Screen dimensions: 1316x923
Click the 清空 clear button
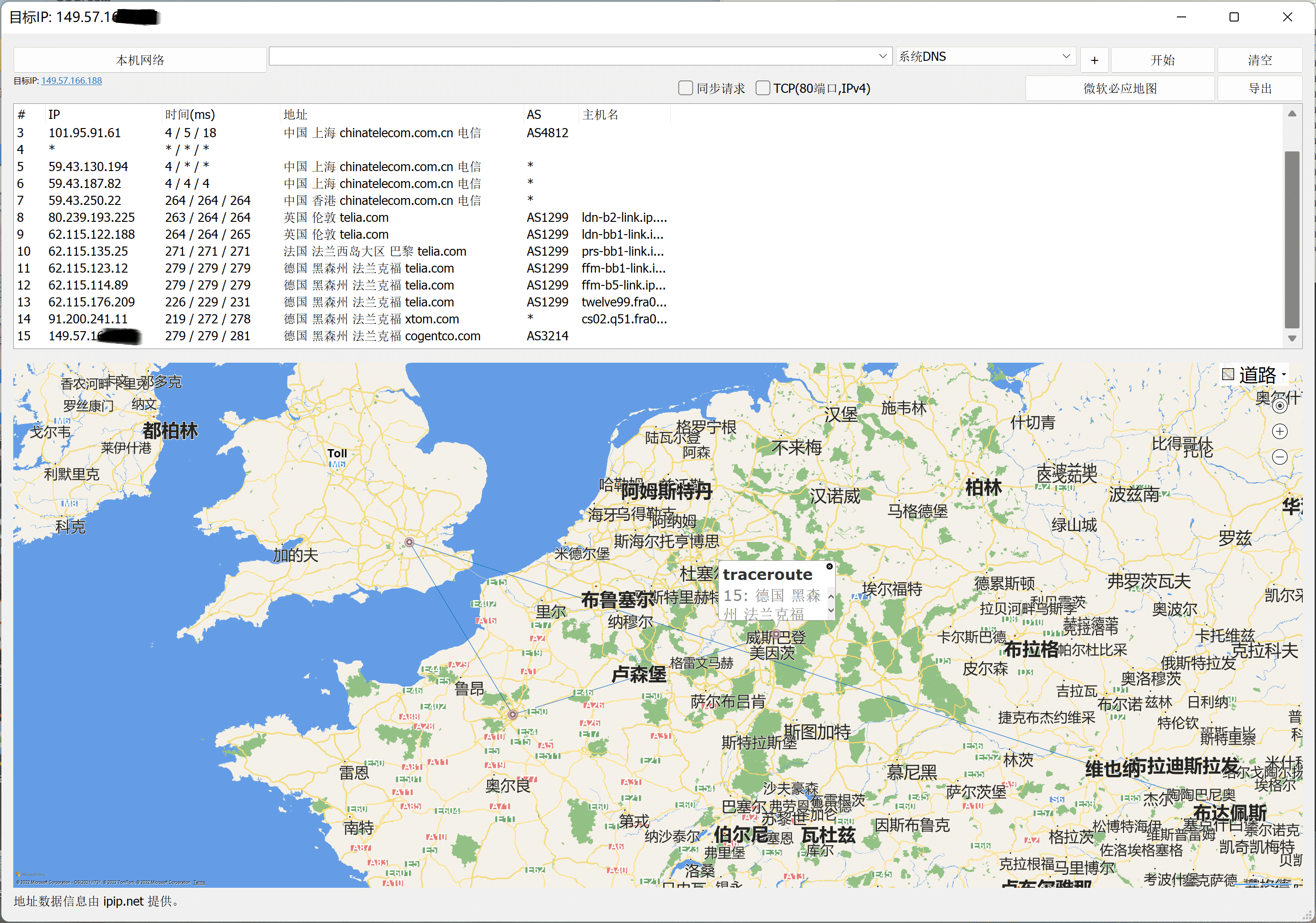click(1260, 59)
